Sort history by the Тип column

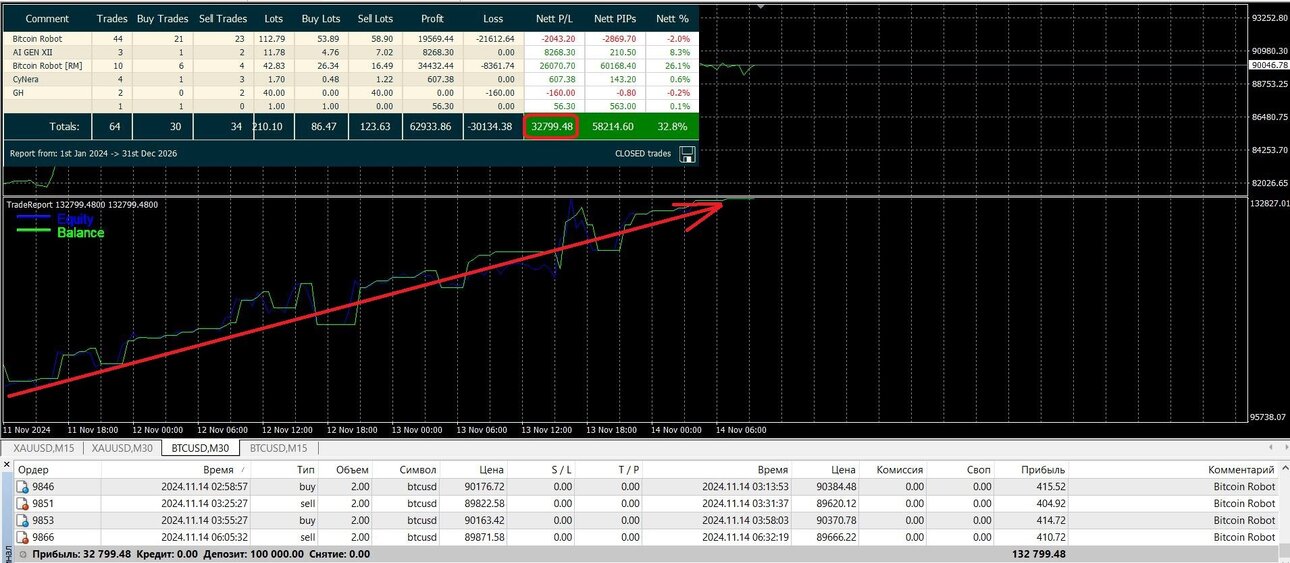pyautogui.click(x=305, y=469)
